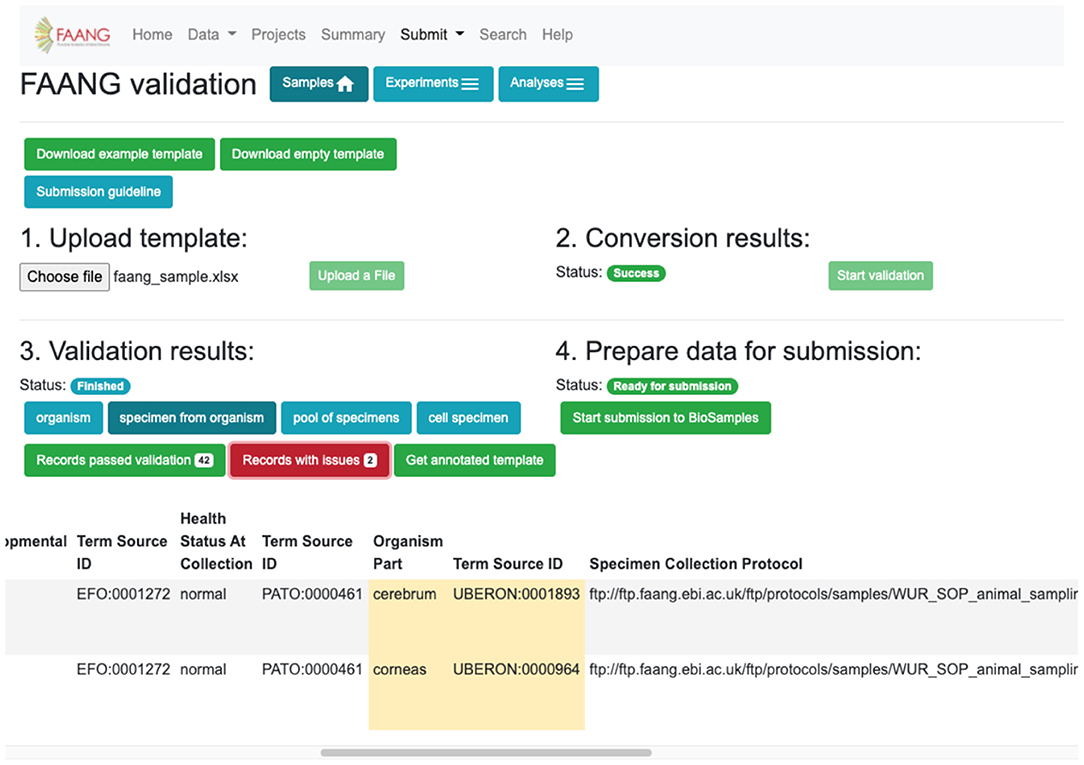Click the PATO:0000461 cell in cerebrum row
Viewport: 1084px width, 765px height.
coord(312,594)
